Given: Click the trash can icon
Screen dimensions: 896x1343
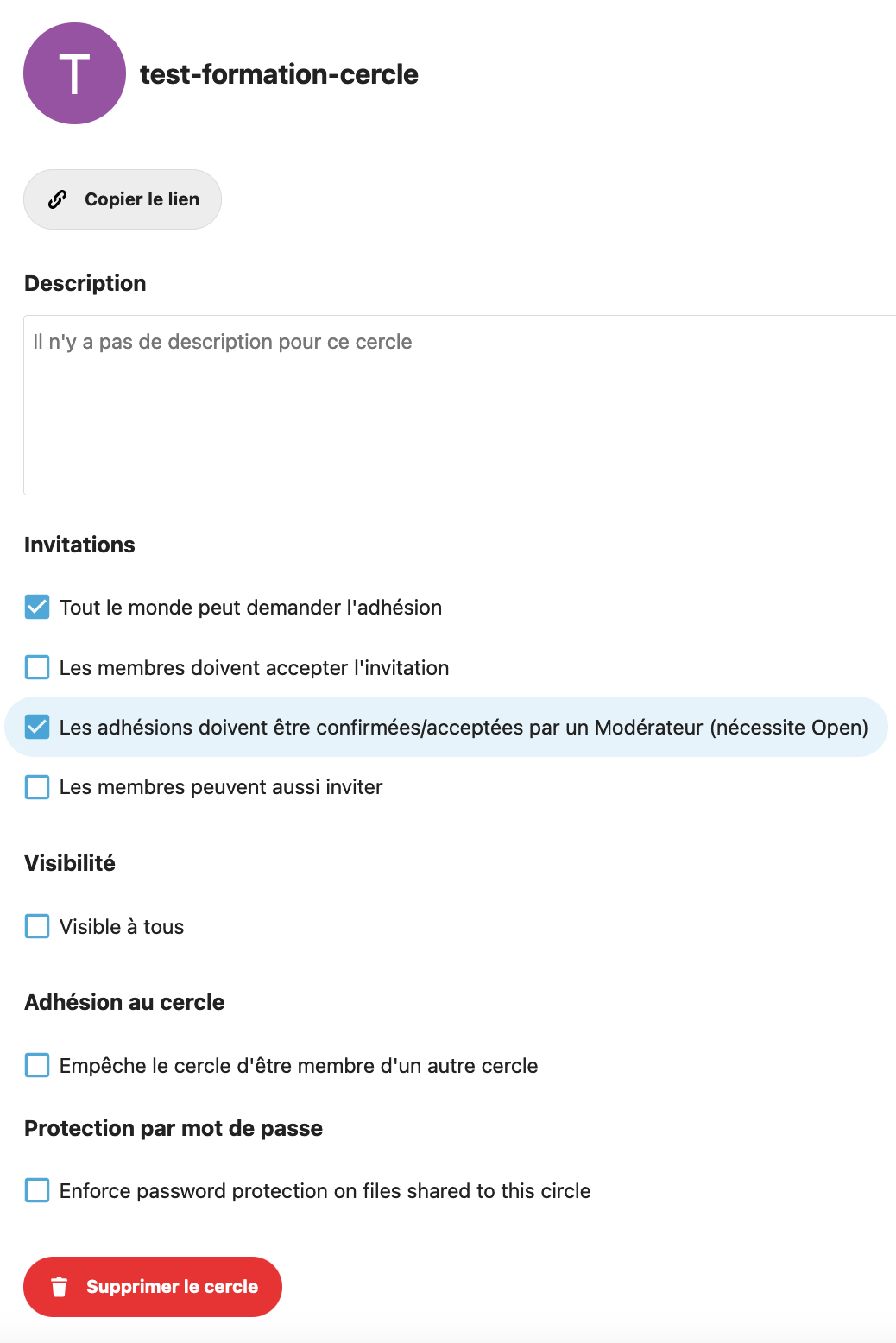Looking at the screenshot, I should (59, 1287).
